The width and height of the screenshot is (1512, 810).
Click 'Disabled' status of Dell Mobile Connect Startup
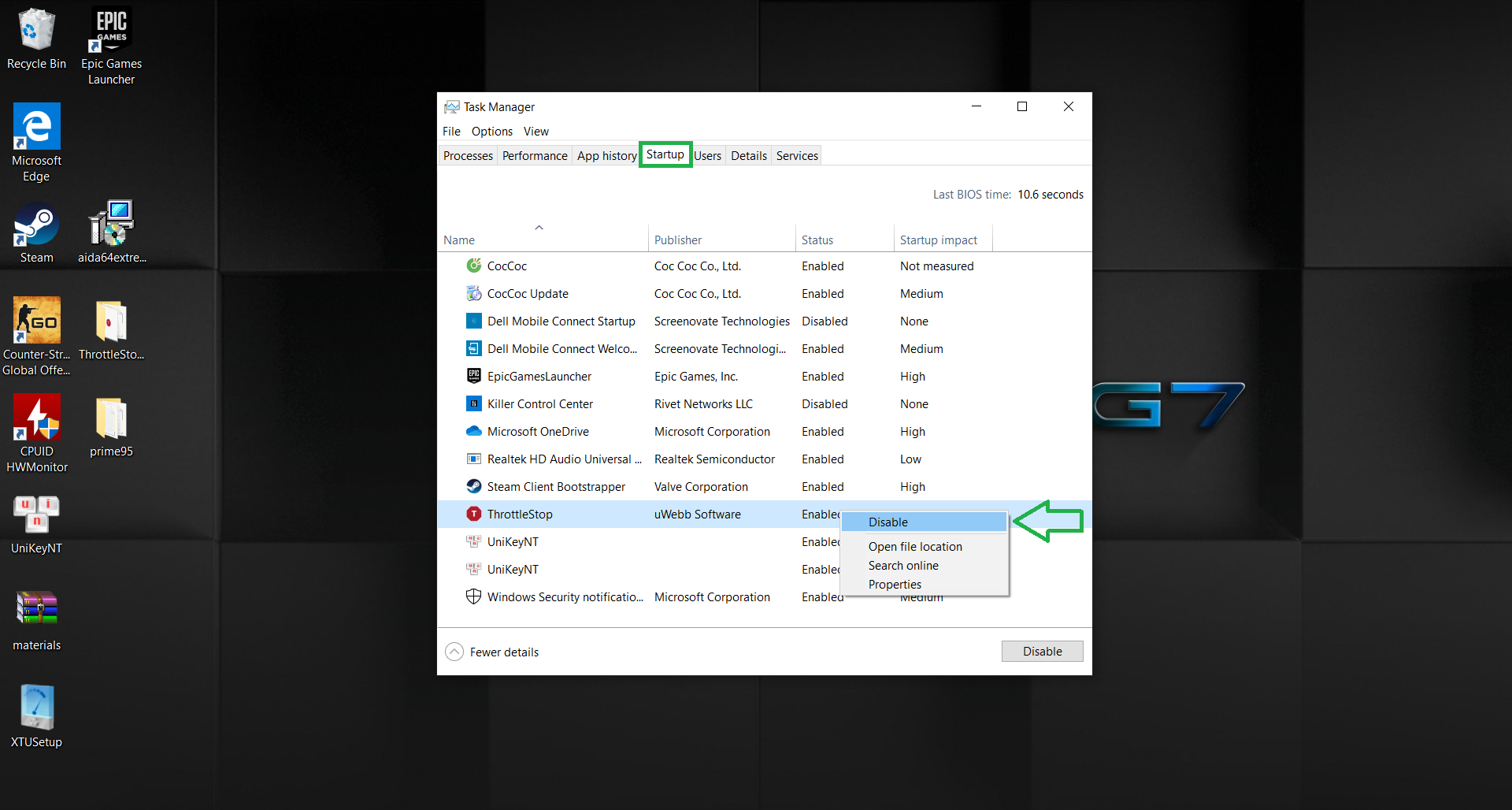coord(825,321)
